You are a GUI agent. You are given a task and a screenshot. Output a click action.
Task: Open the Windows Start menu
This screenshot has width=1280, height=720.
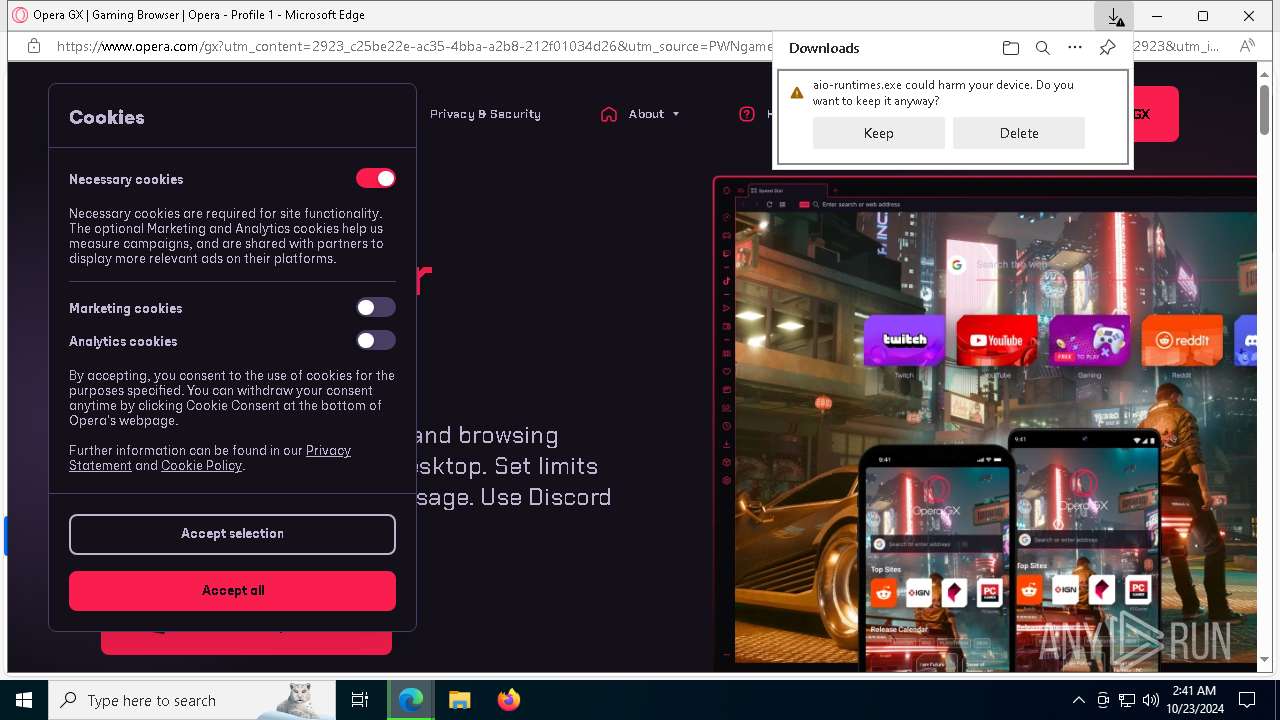click(x=24, y=700)
